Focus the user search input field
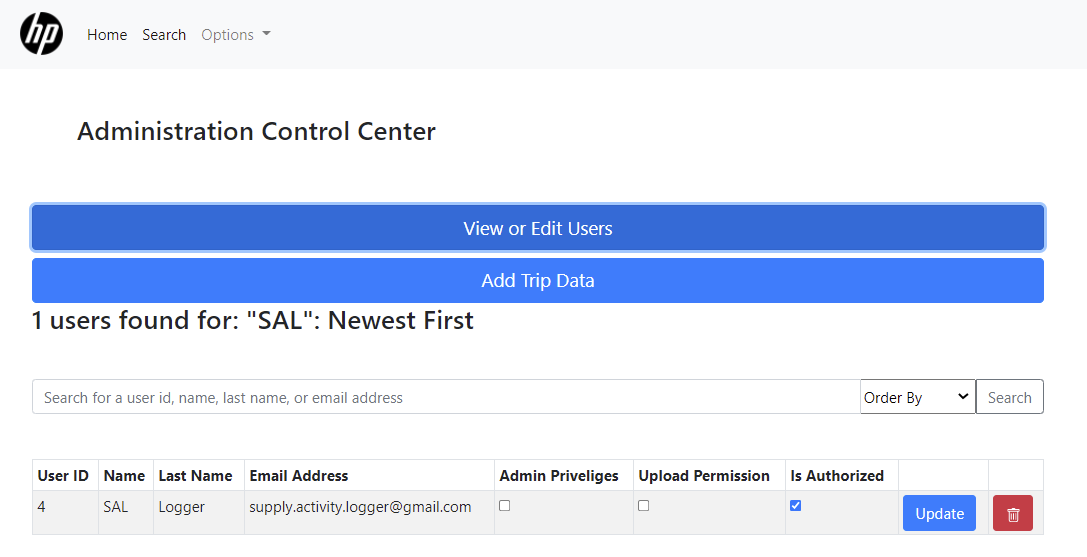This screenshot has height=557, width=1087. click(x=446, y=397)
